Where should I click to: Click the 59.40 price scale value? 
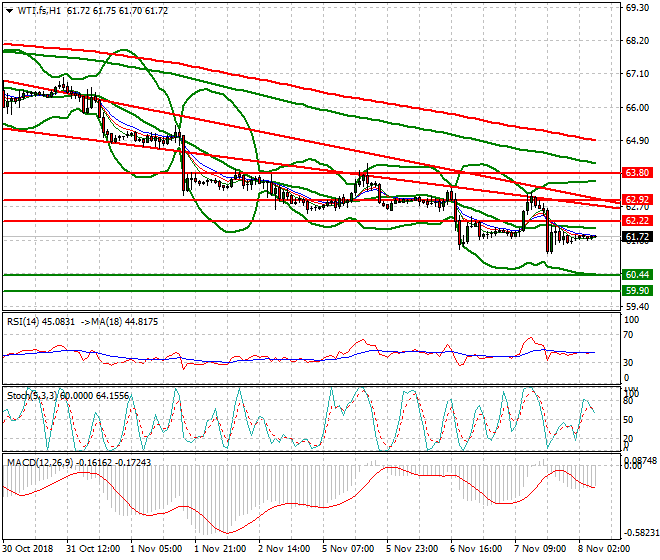[x=637, y=307]
